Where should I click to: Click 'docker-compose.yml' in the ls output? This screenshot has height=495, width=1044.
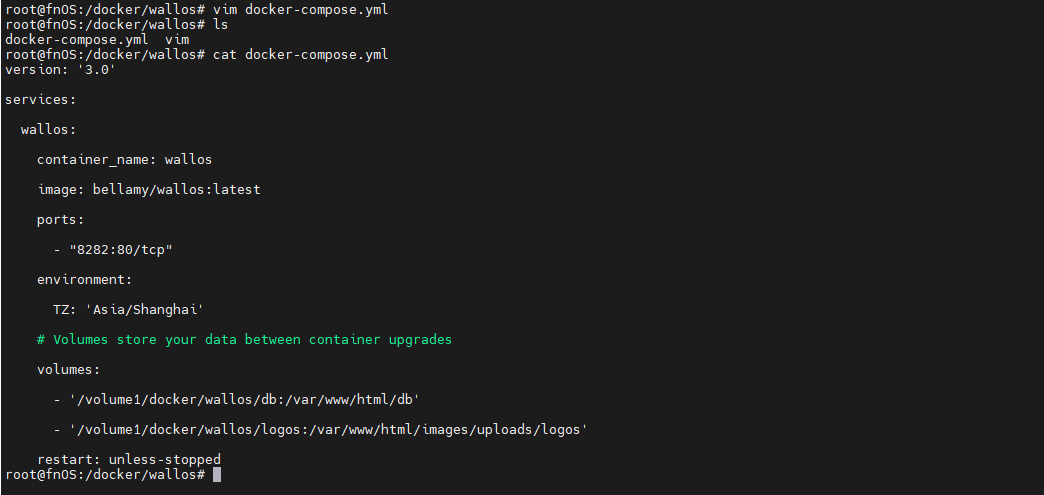pos(76,40)
